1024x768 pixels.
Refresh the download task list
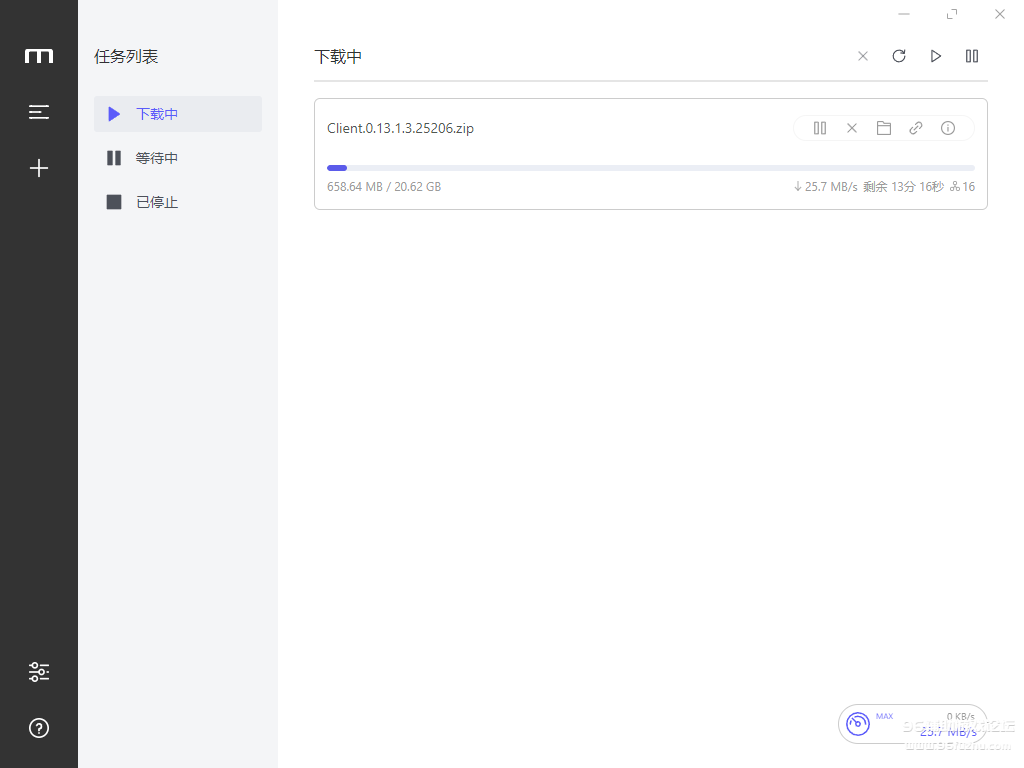pos(899,56)
